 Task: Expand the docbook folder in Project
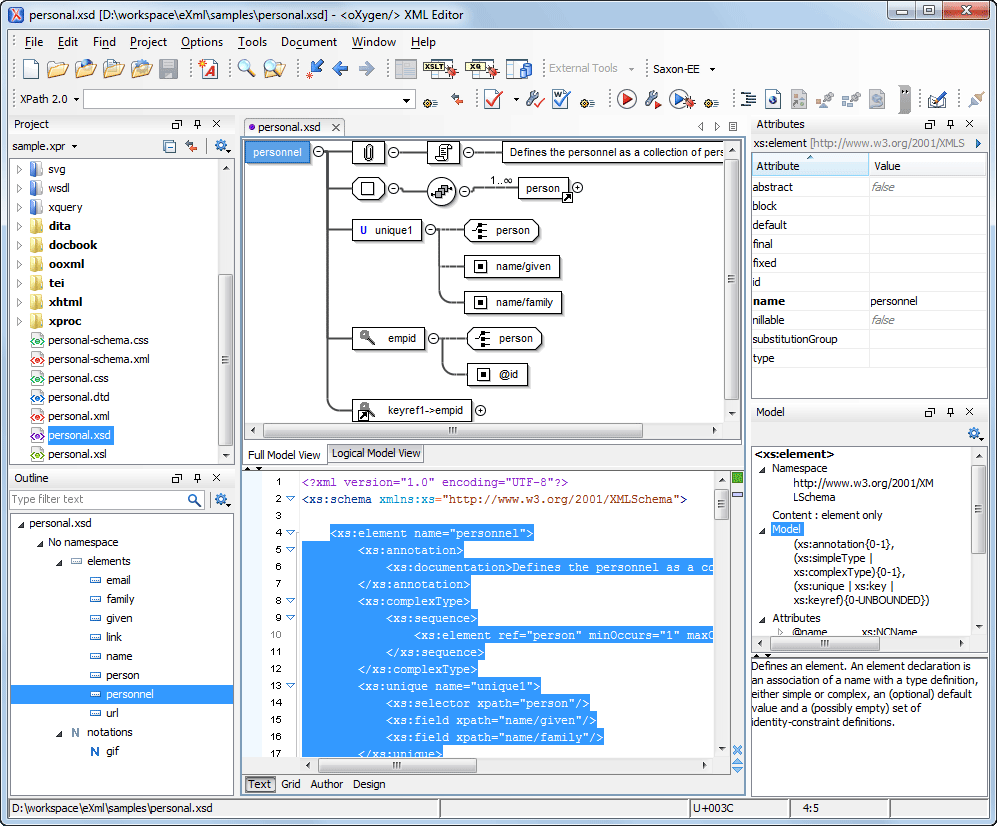point(19,245)
